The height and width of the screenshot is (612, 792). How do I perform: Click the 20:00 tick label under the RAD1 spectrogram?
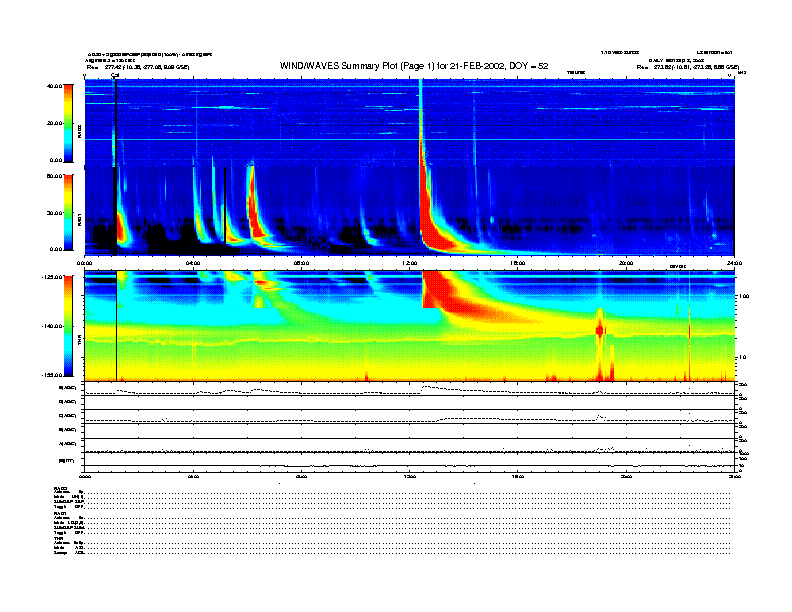[x=626, y=263]
